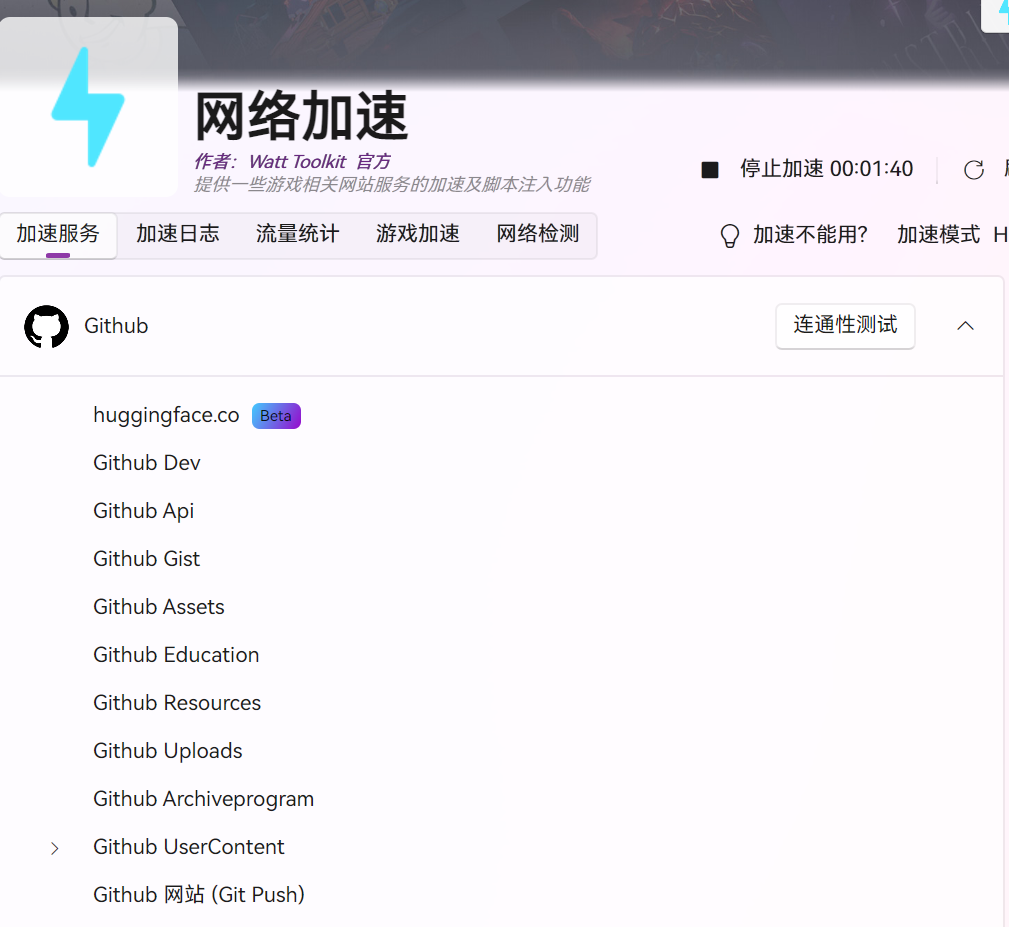This screenshot has width=1009, height=927.
Task: Open the 流量统计 tab
Action: [x=297, y=234]
